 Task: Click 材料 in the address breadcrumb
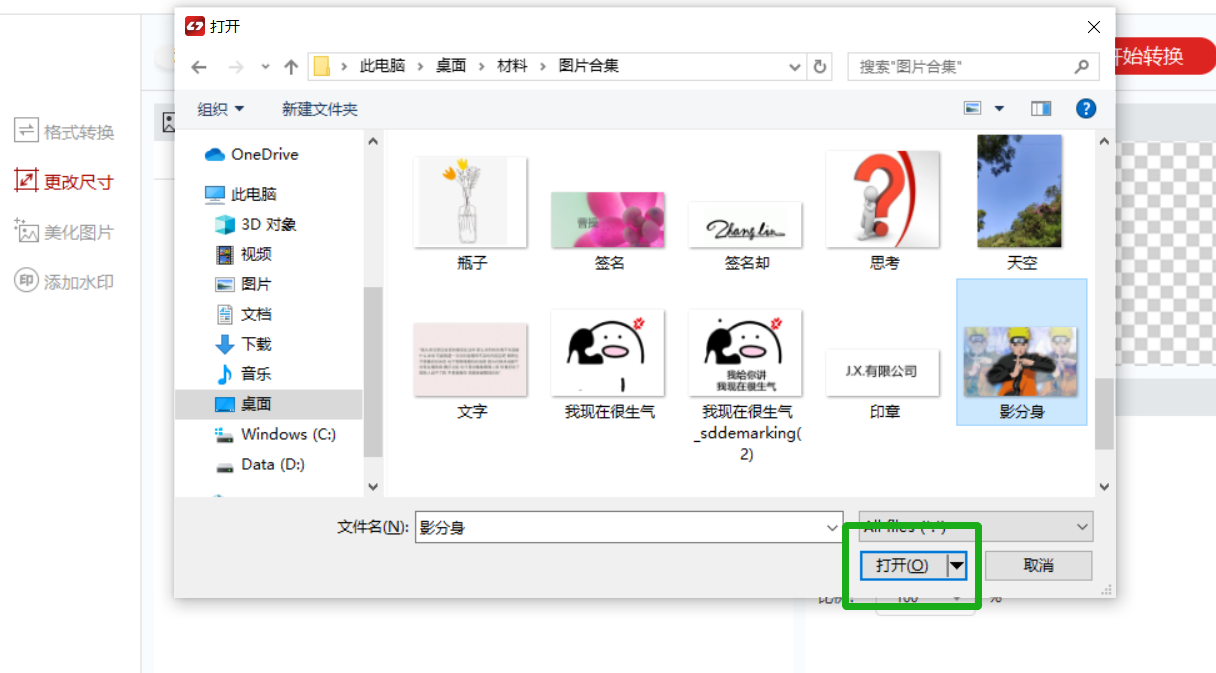[513, 66]
